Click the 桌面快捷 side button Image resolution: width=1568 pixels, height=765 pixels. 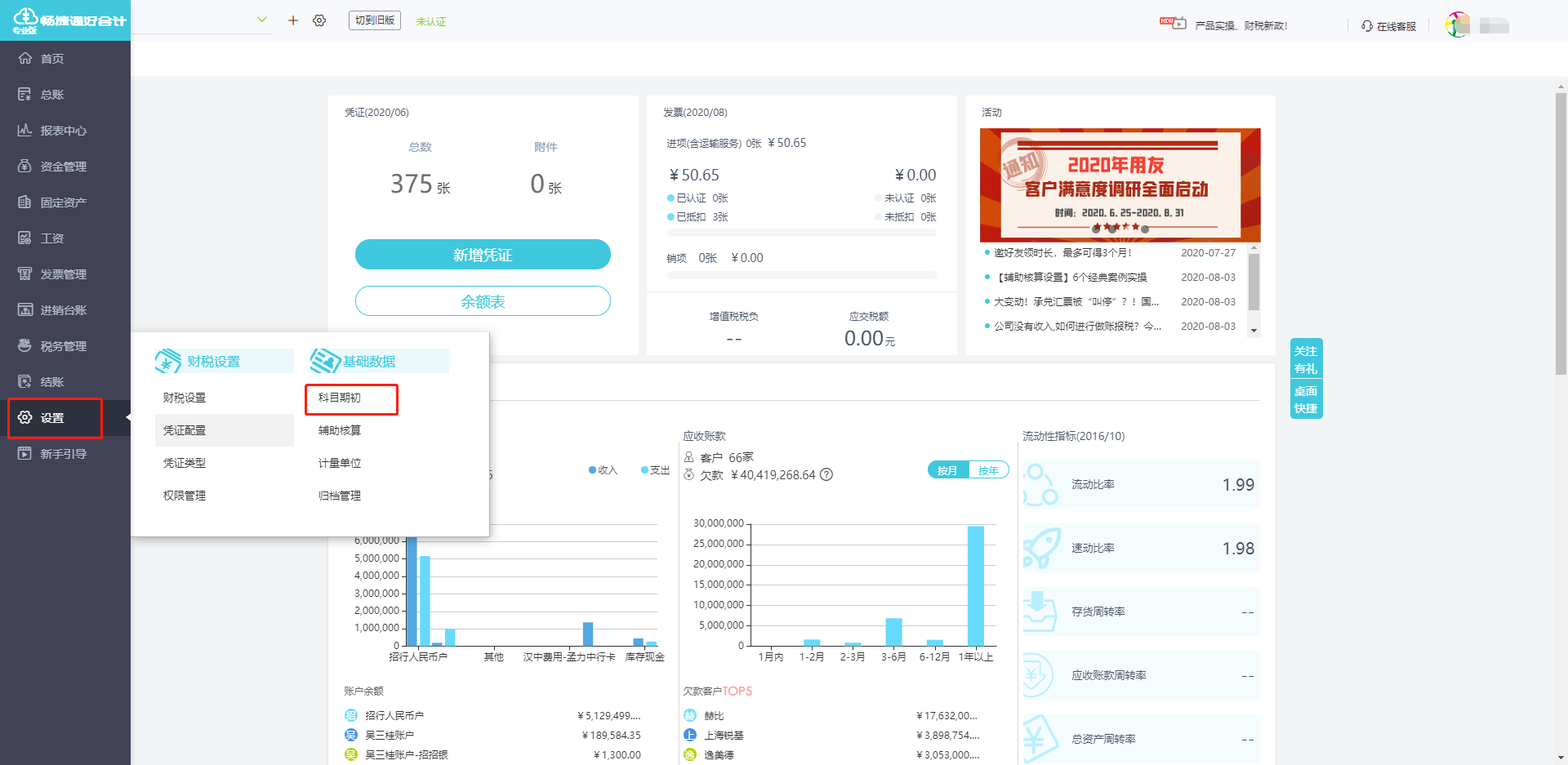pyautogui.click(x=1306, y=399)
